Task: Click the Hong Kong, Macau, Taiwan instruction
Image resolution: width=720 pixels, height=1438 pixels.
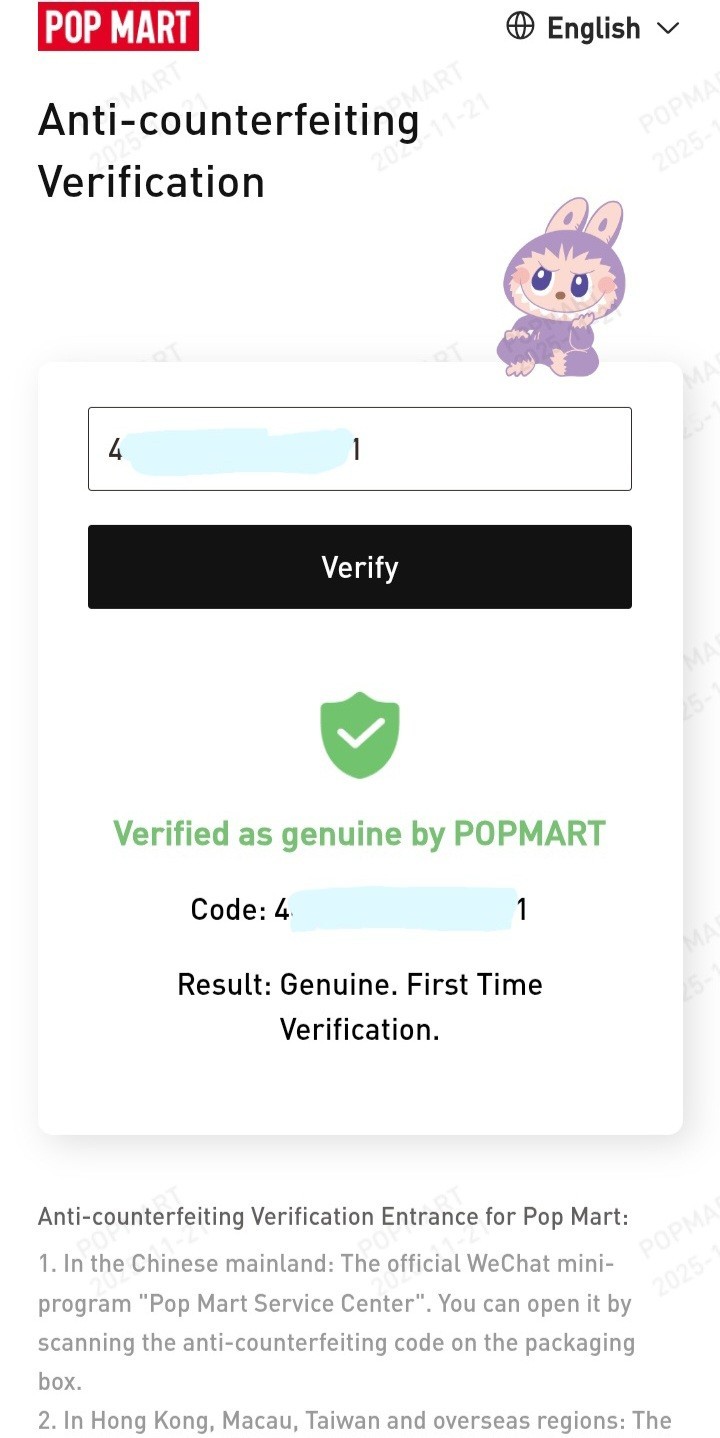Action: pyautogui.click(x=355, y=1420)
